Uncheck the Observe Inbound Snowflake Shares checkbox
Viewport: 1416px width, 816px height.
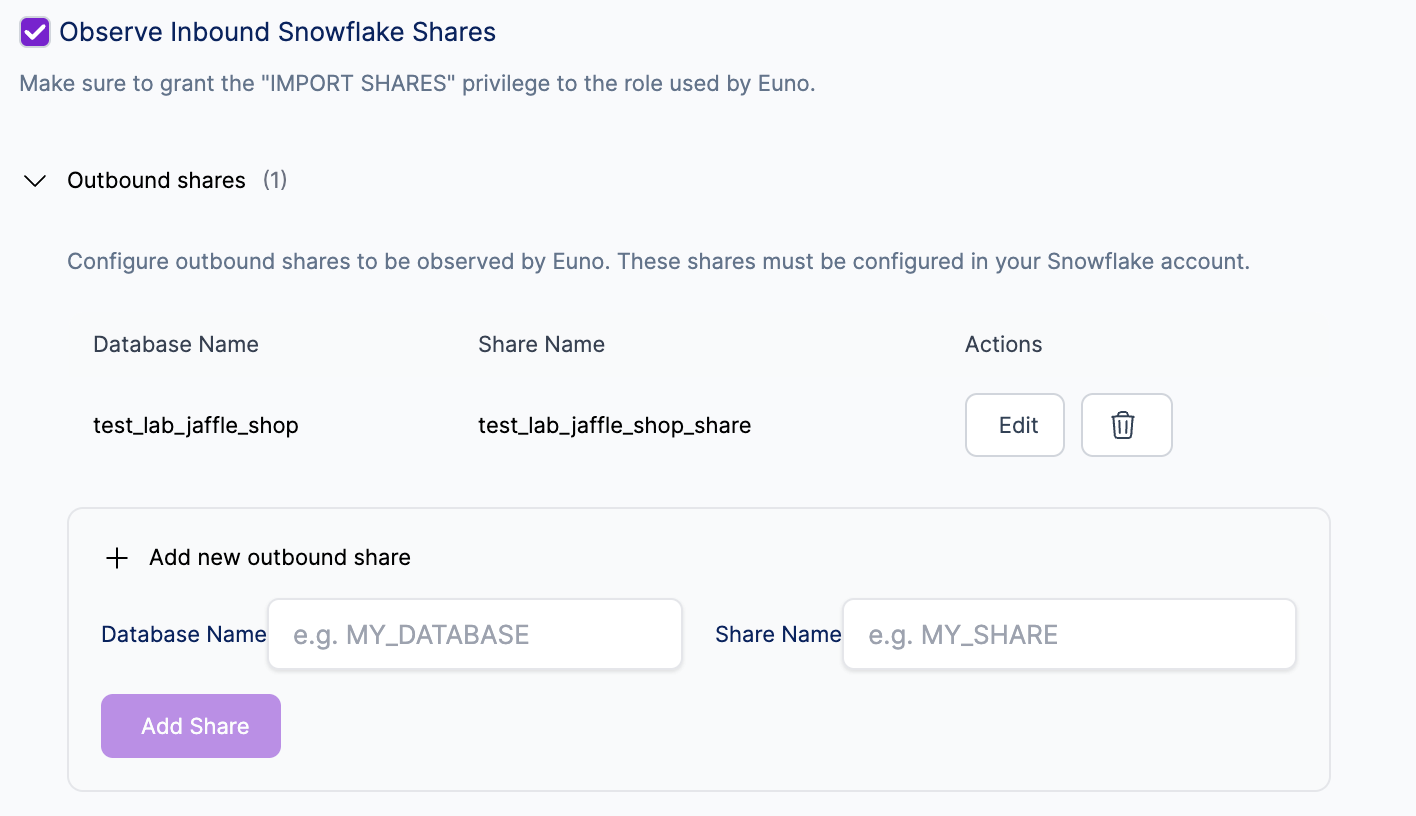point(35,32)
